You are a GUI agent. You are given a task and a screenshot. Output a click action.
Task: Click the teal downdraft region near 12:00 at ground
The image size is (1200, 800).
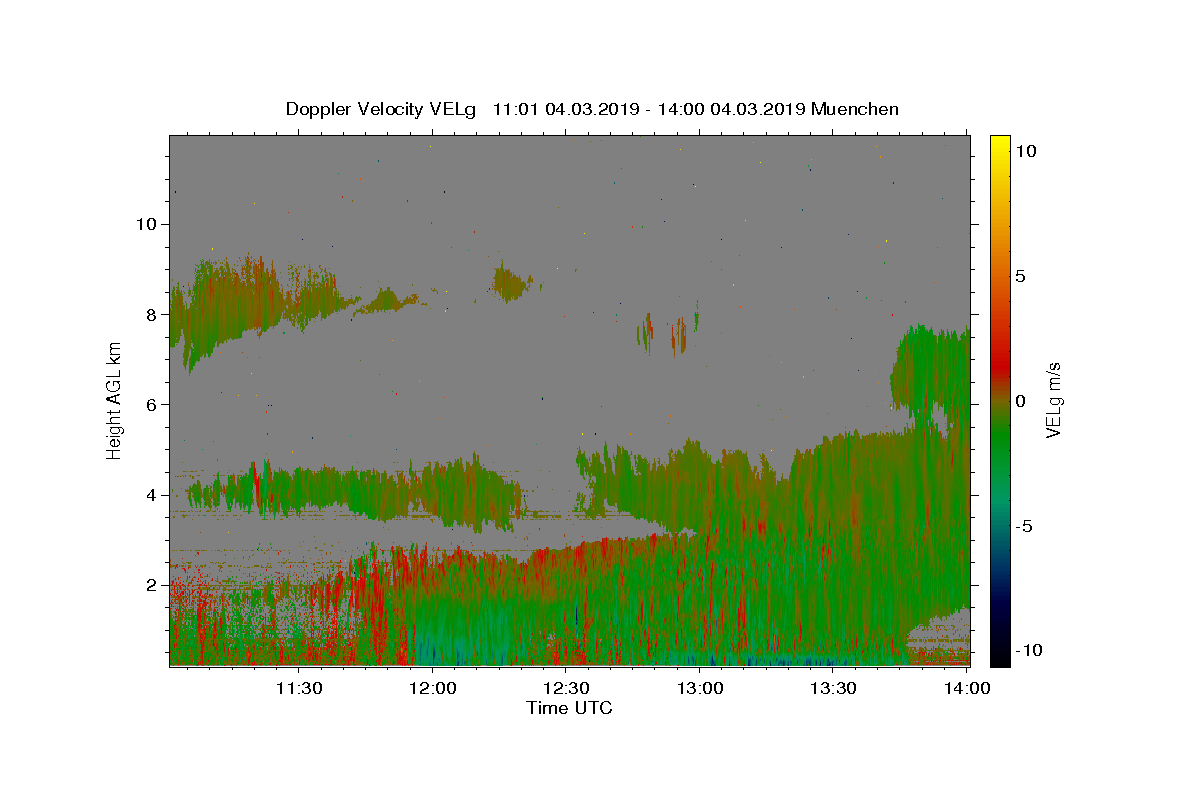point(450,640)
